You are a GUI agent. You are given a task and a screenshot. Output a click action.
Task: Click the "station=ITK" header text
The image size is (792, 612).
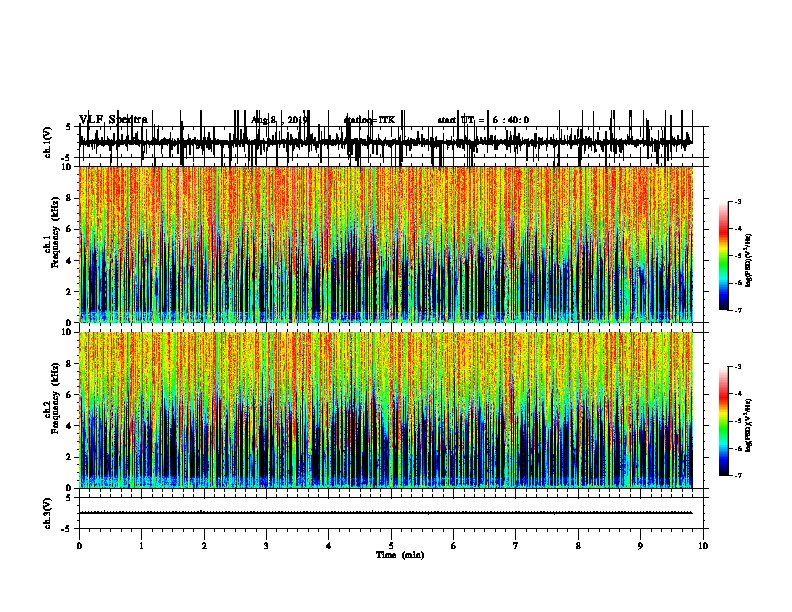(x=369, y=120)
